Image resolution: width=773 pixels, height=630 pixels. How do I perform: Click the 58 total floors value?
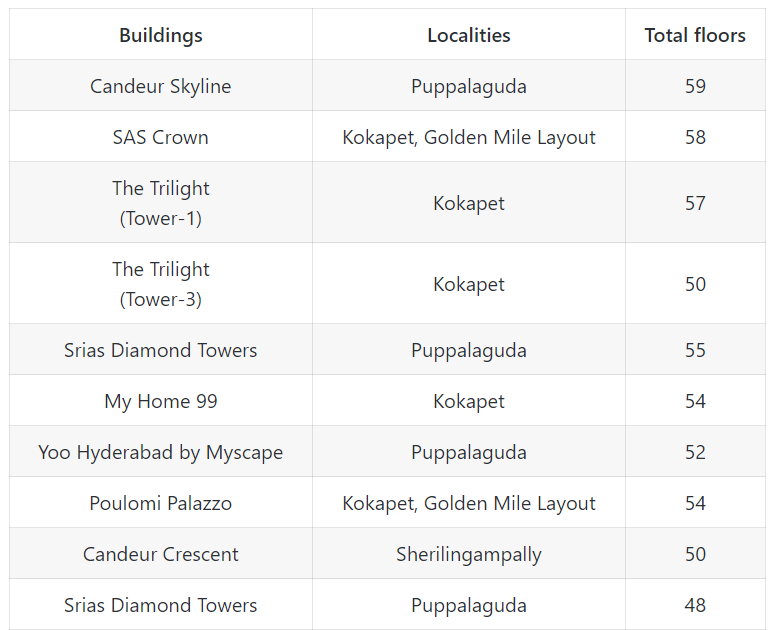pos(695,137)
